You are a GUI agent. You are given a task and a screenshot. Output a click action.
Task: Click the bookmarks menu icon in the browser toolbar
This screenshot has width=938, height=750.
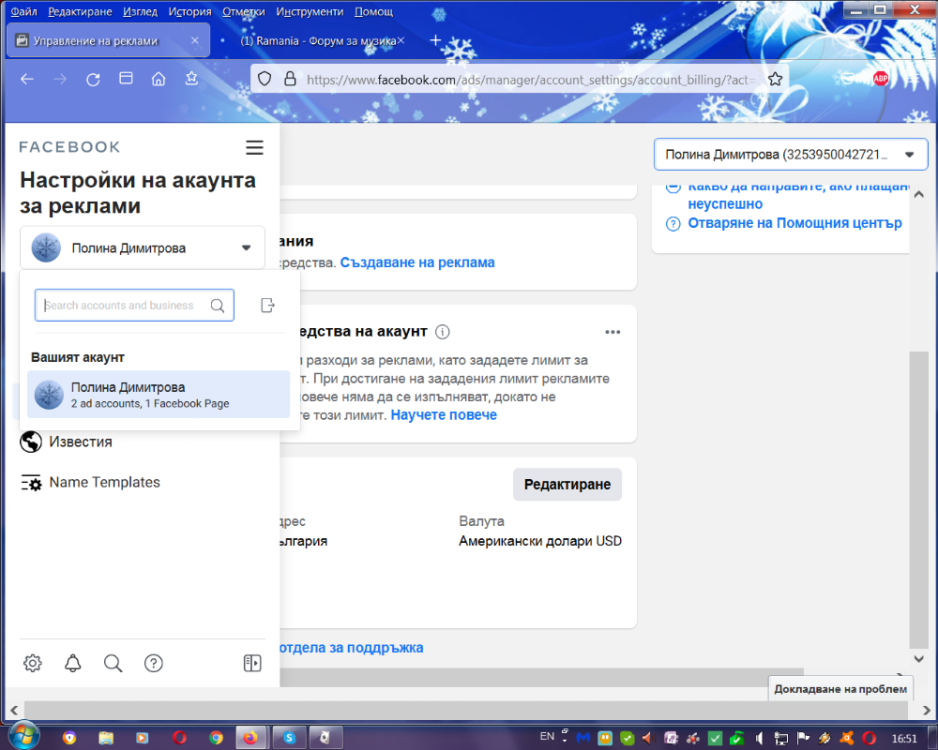tap(191, 78)
